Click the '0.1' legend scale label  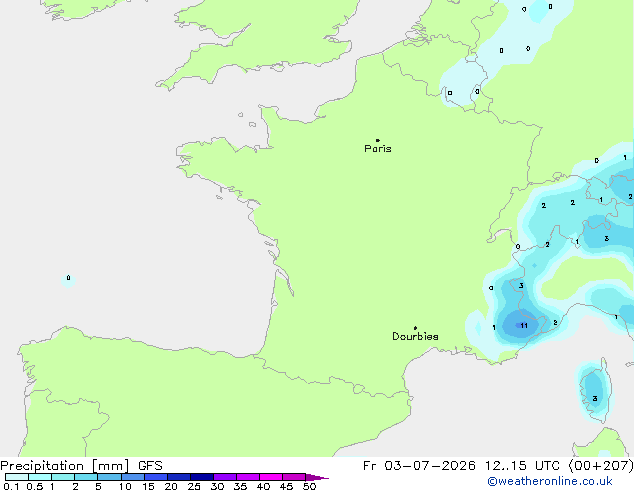pyautogui.click(x=11, y=486)
